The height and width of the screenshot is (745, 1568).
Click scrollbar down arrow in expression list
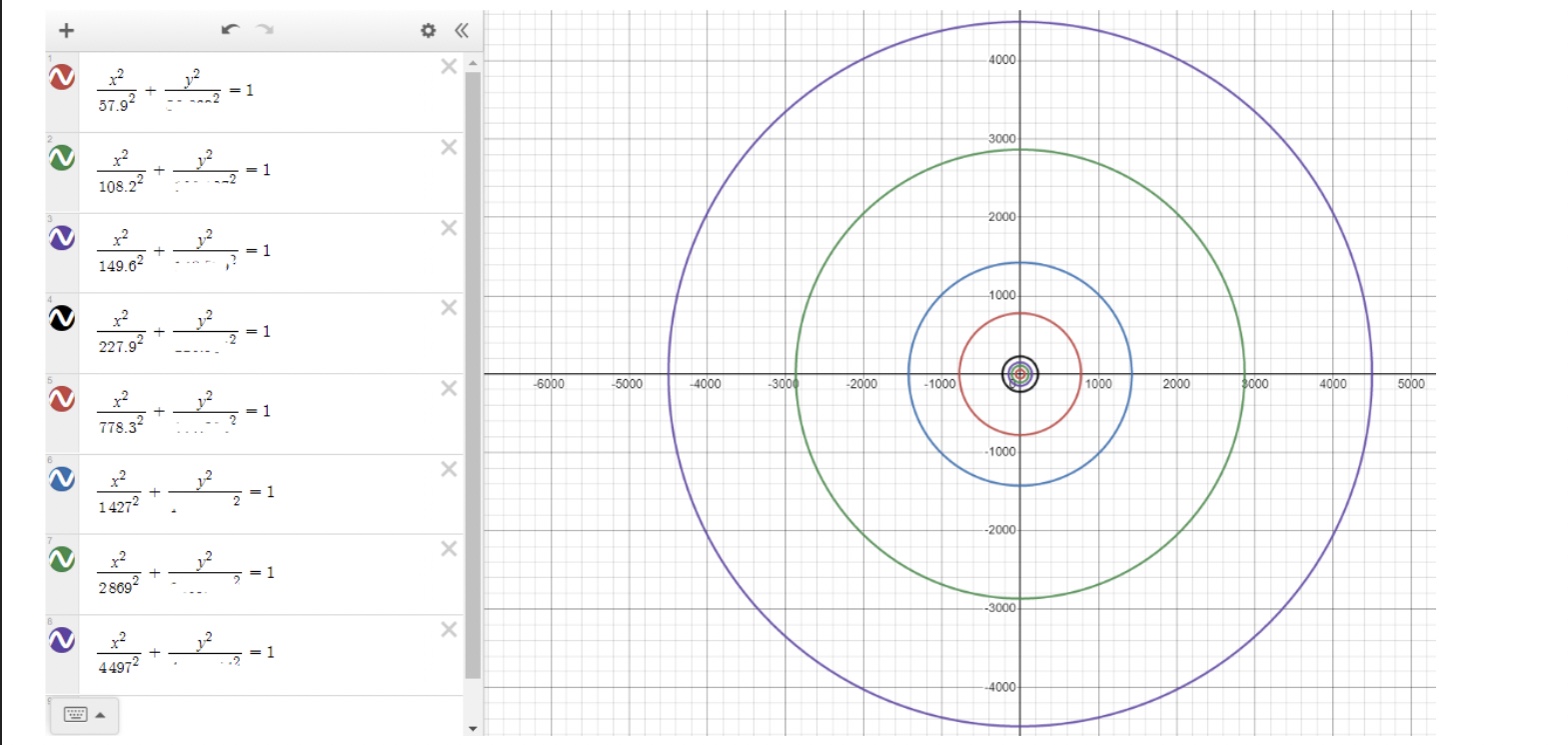coord(473,729)
